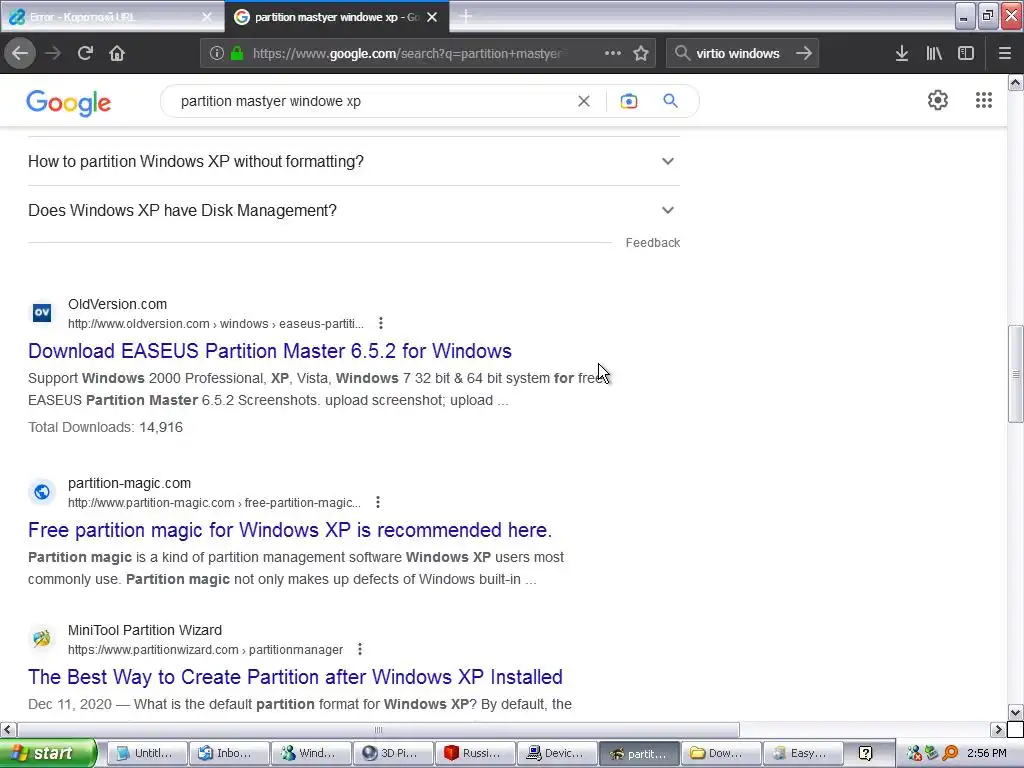Close the 'Error' tab
The width and height of the screenshot is (1024, 768).
pos(207,17)
